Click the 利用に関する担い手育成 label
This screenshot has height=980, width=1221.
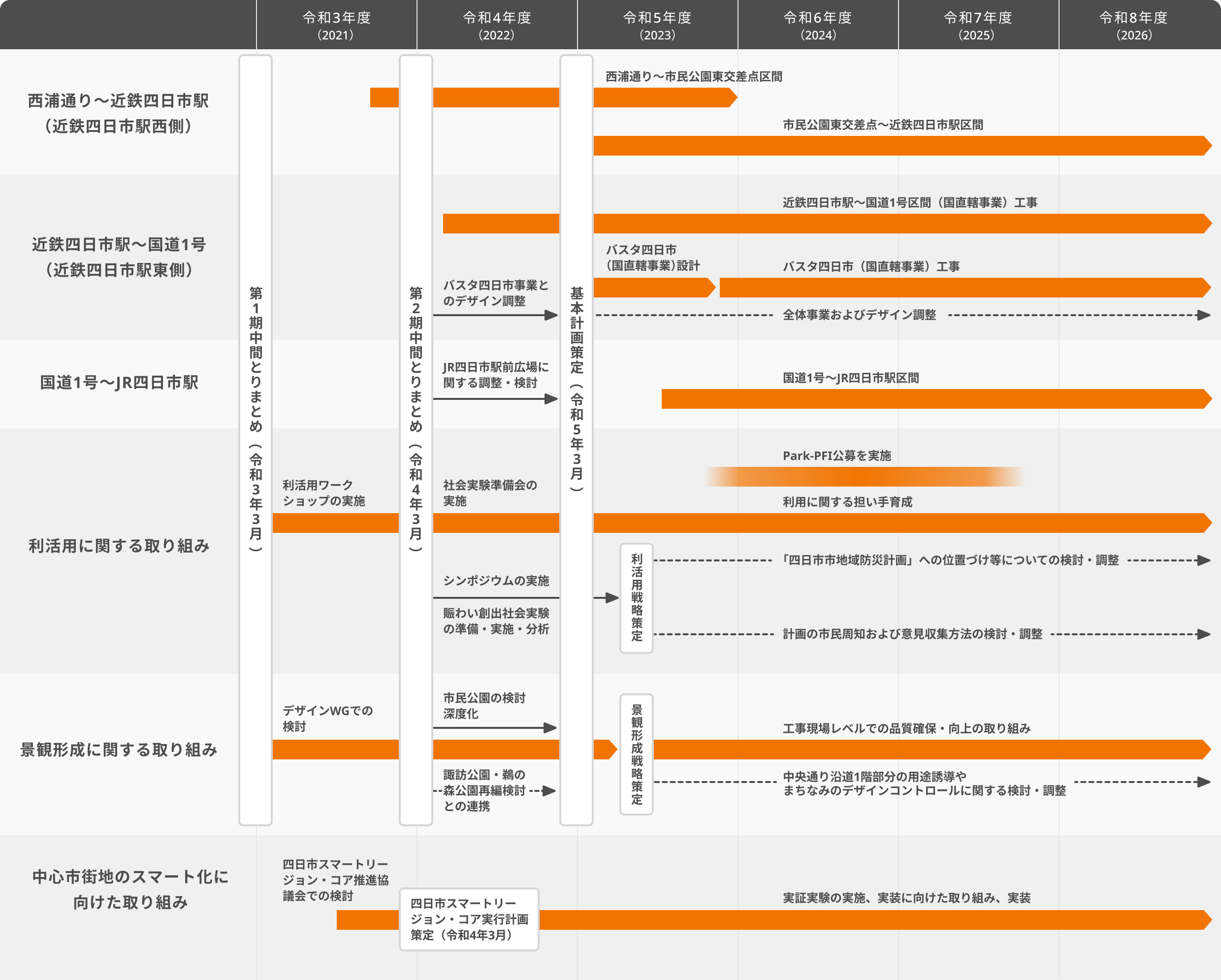click(847, 502)
